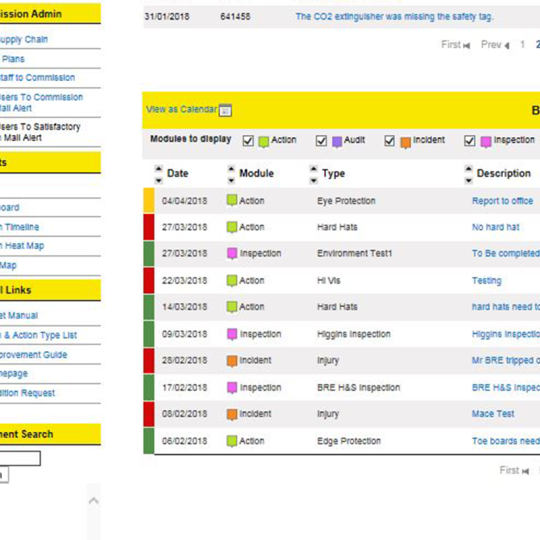Image resolution: width=540 pixels, height=540 pixels.
Task: Sort by the Type column arrows
Action: pos(313,175)
